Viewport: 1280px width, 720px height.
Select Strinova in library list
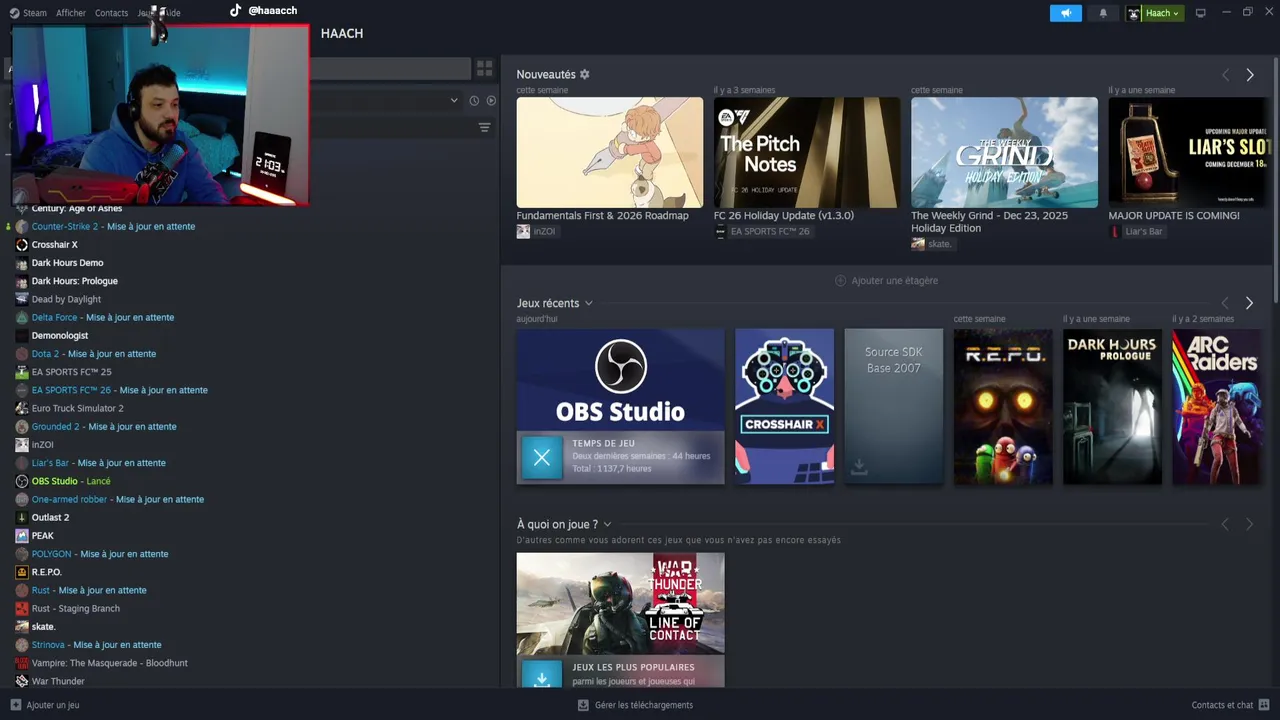click(96, 645)
